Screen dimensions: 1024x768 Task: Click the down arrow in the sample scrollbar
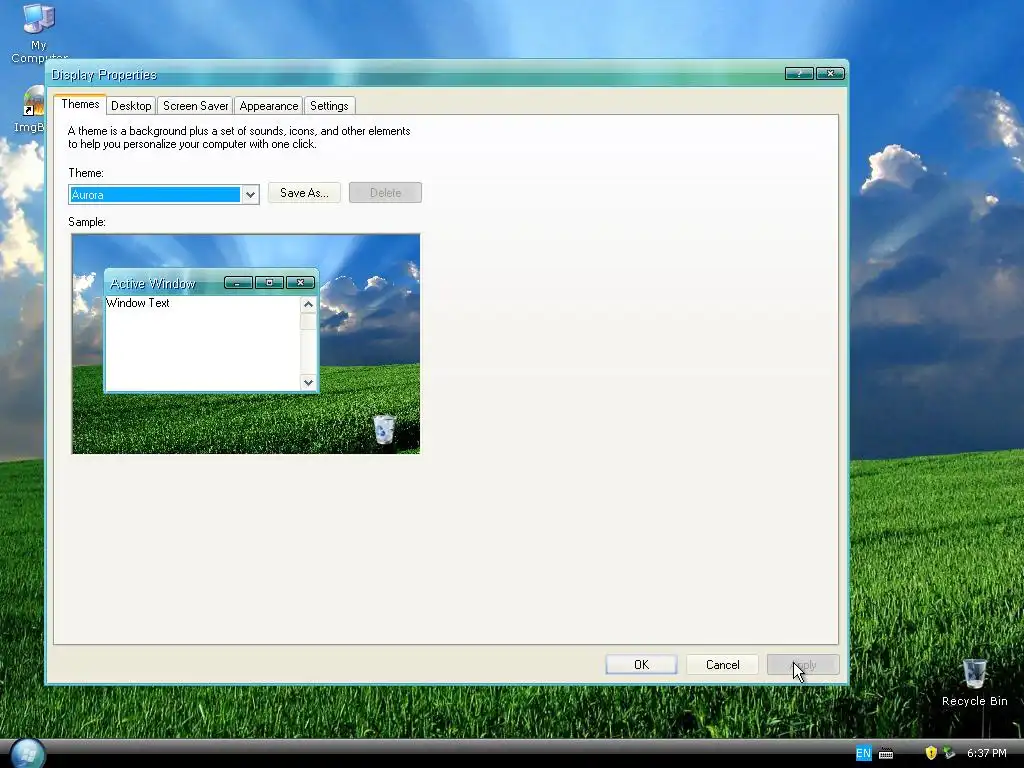308,382
